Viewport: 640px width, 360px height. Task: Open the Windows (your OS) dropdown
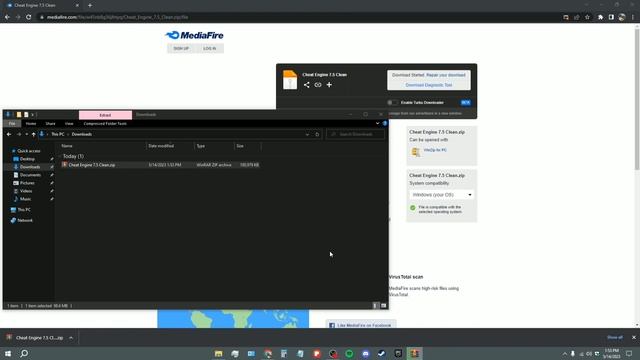coord(441,195)
